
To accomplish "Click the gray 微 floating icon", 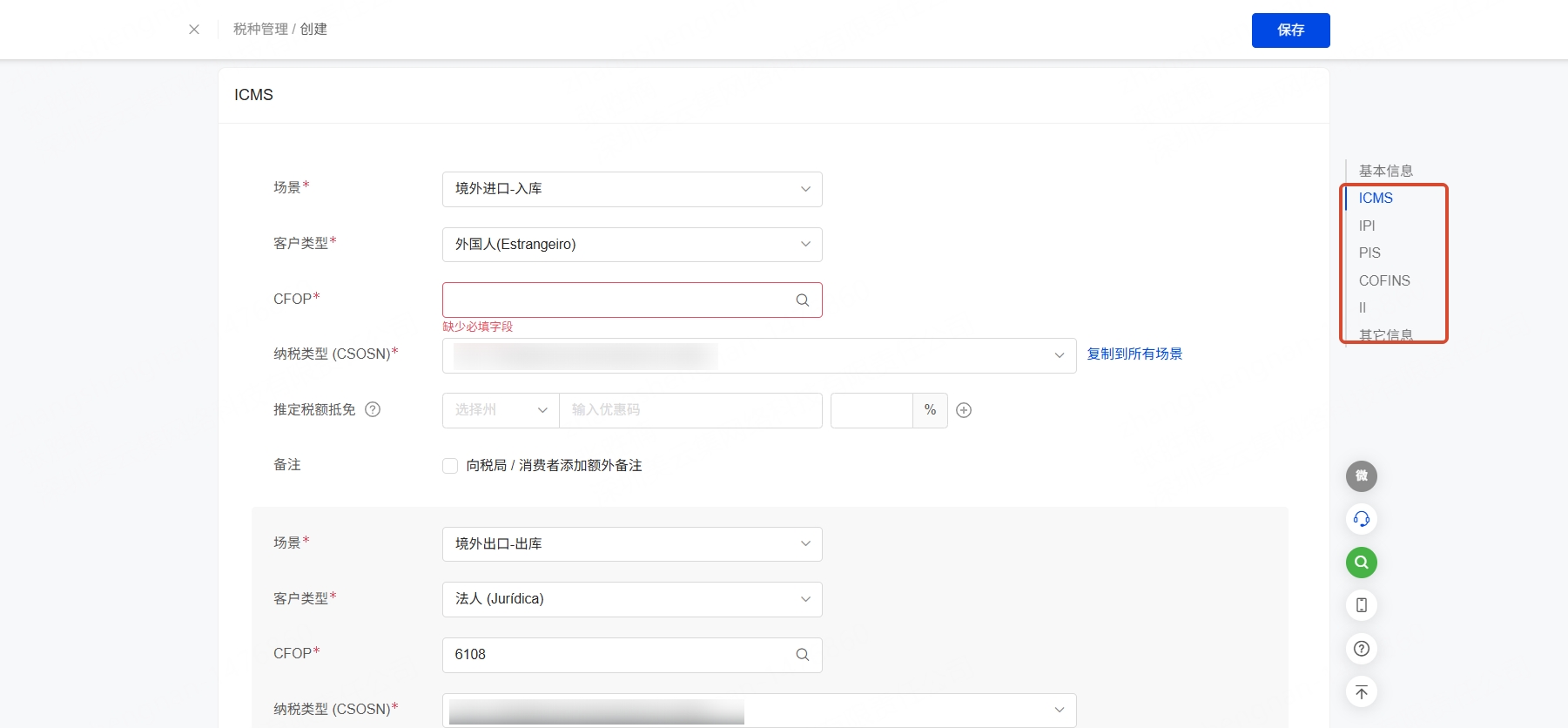I will click(1362, 476).
